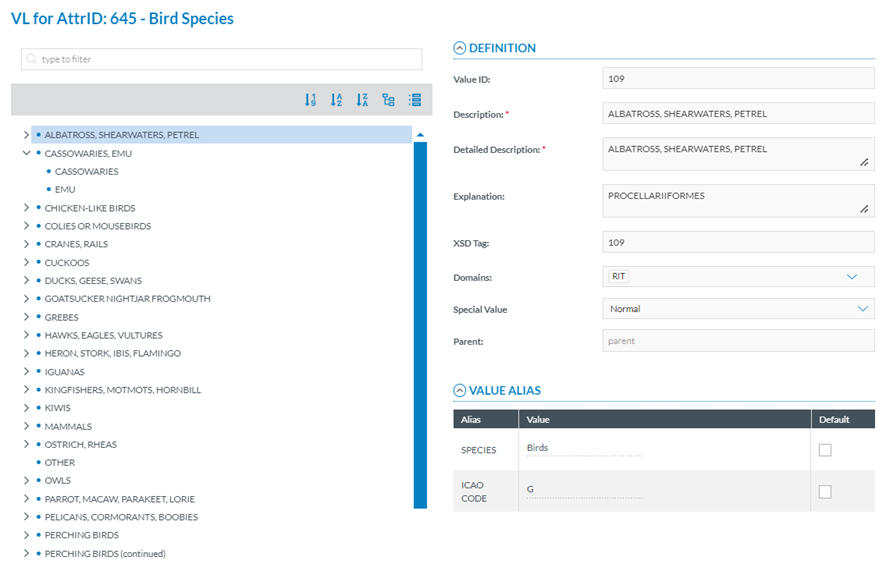Collapse the DEFINITION section
Image resolution: width=886 pixels, height=564 pixels.
click(460, 48)
